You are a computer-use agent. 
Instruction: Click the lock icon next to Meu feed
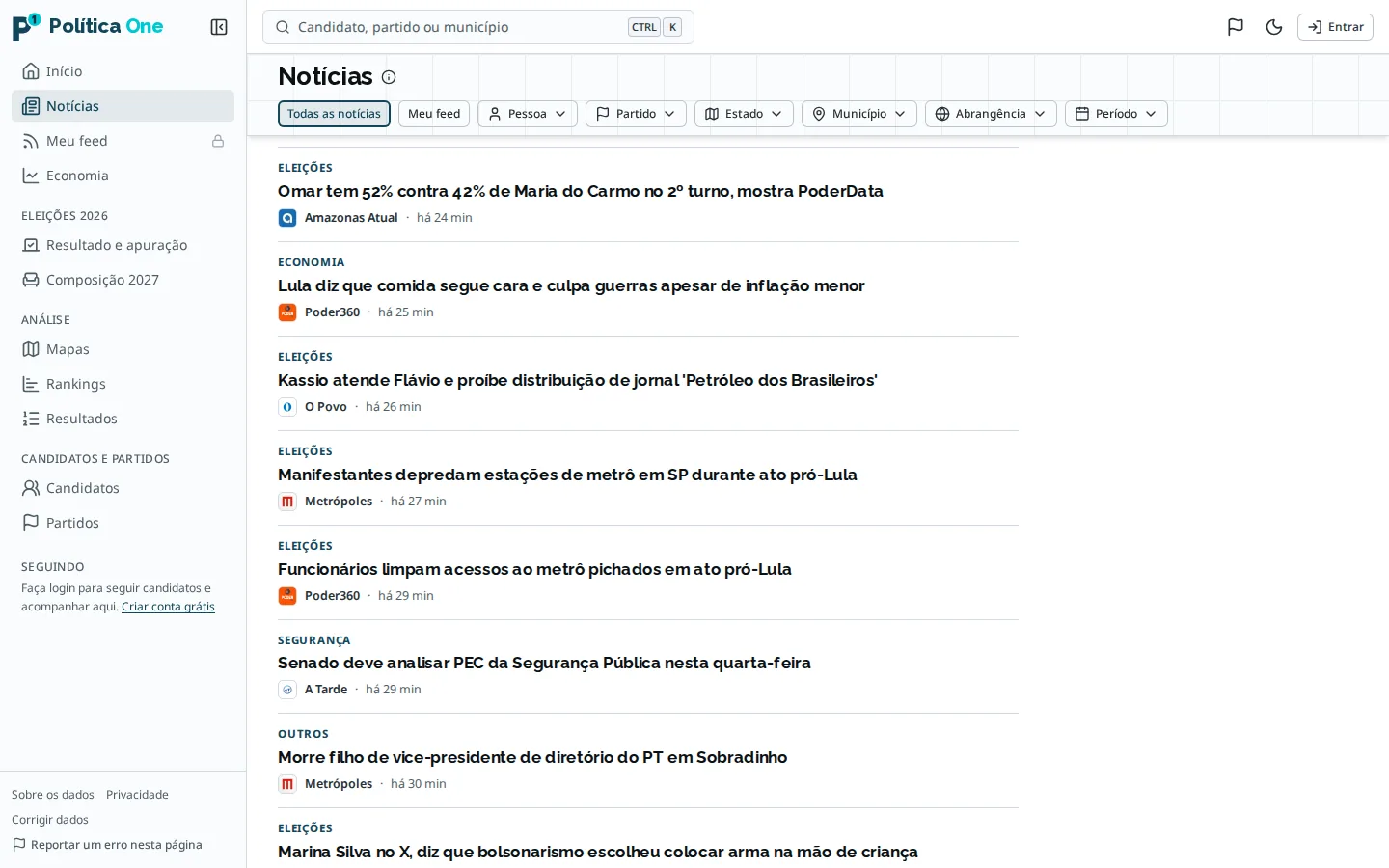pos(218,141)
